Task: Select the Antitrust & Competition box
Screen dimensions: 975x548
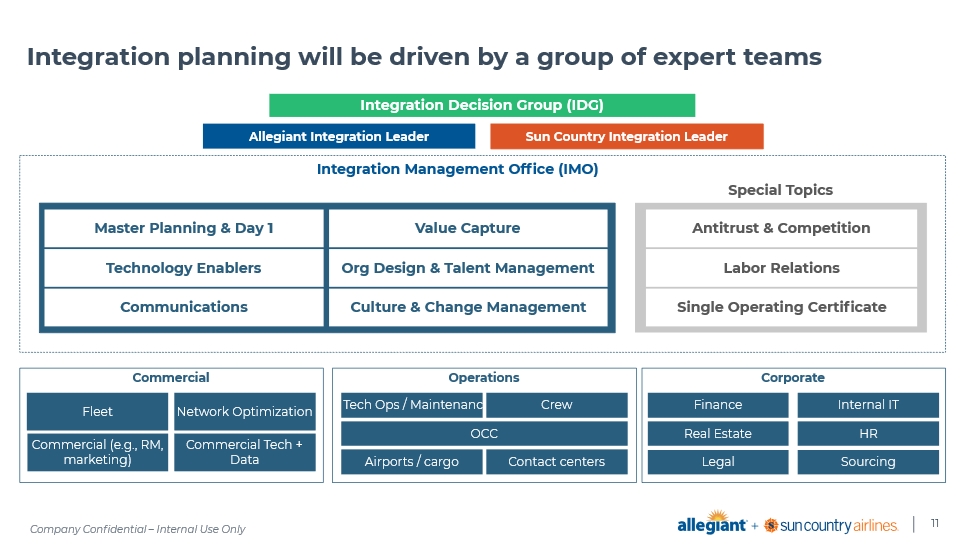Action: 781,228
